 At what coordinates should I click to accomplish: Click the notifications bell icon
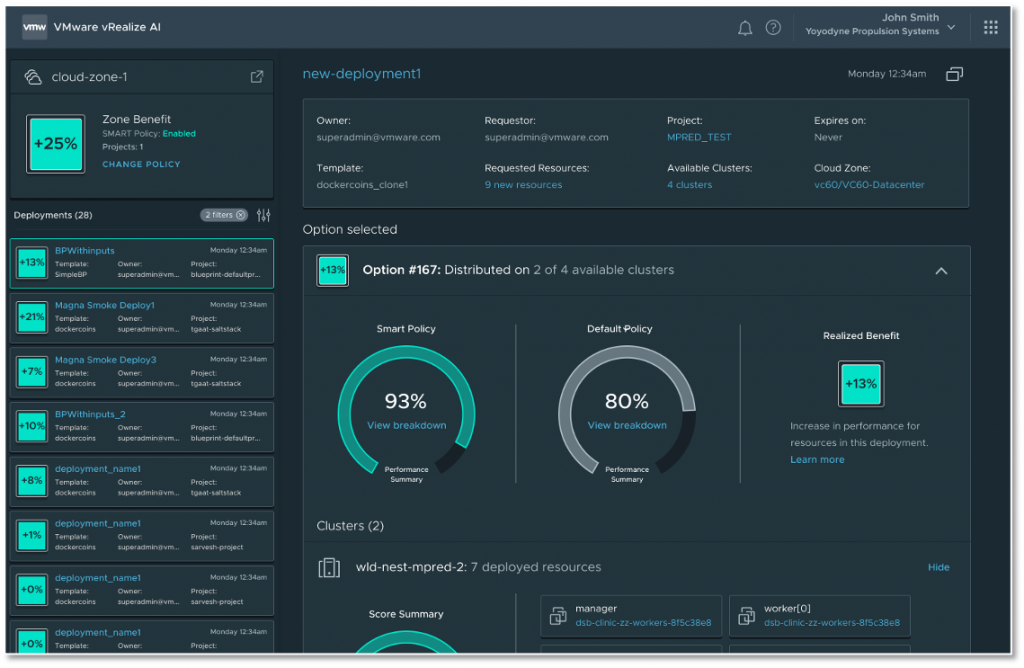[x=744, y=28]
